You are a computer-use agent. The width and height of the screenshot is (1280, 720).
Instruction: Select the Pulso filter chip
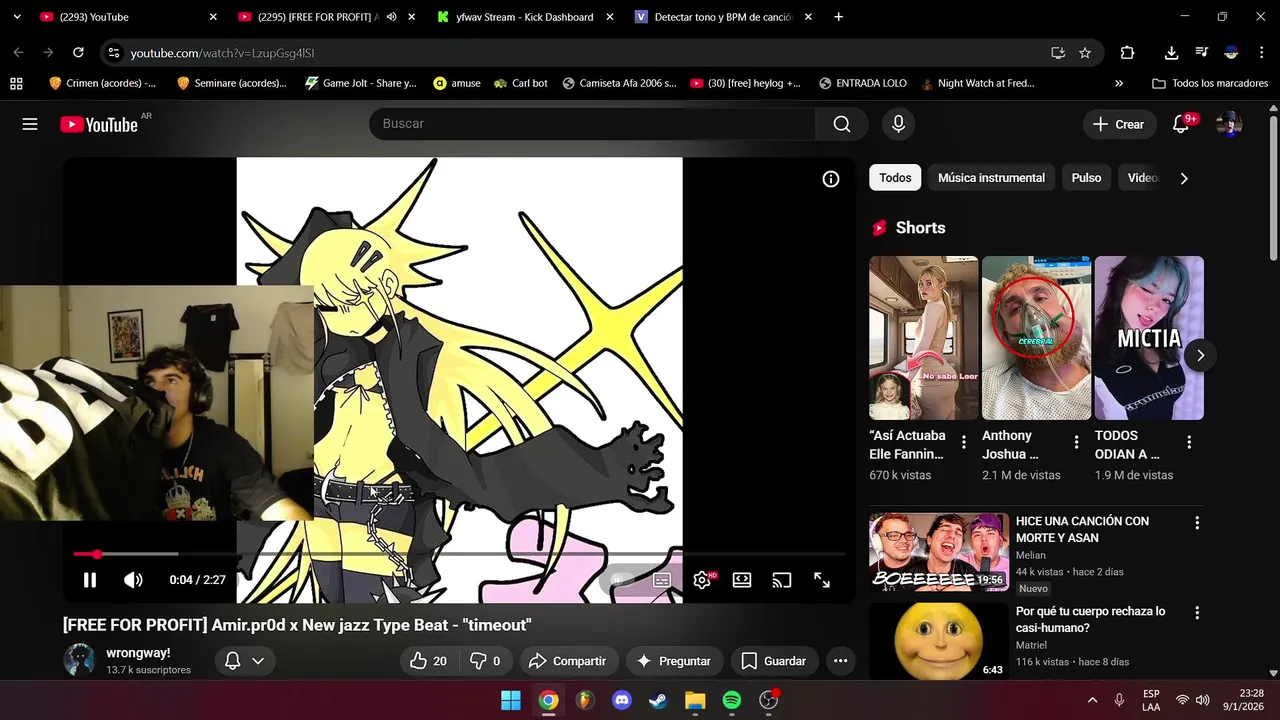[1086, 178]
